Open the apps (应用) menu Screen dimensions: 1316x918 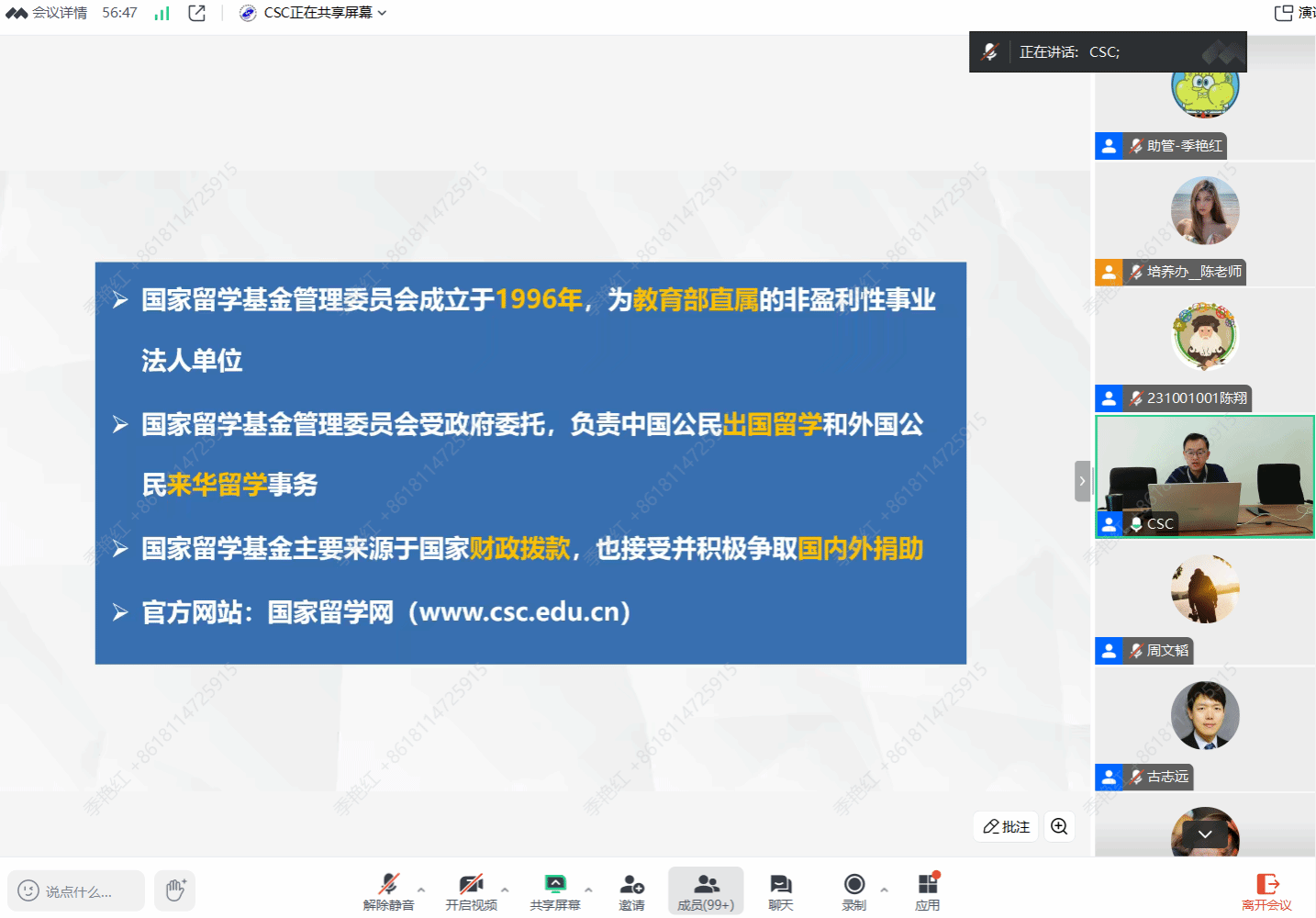tap(928, 890)
